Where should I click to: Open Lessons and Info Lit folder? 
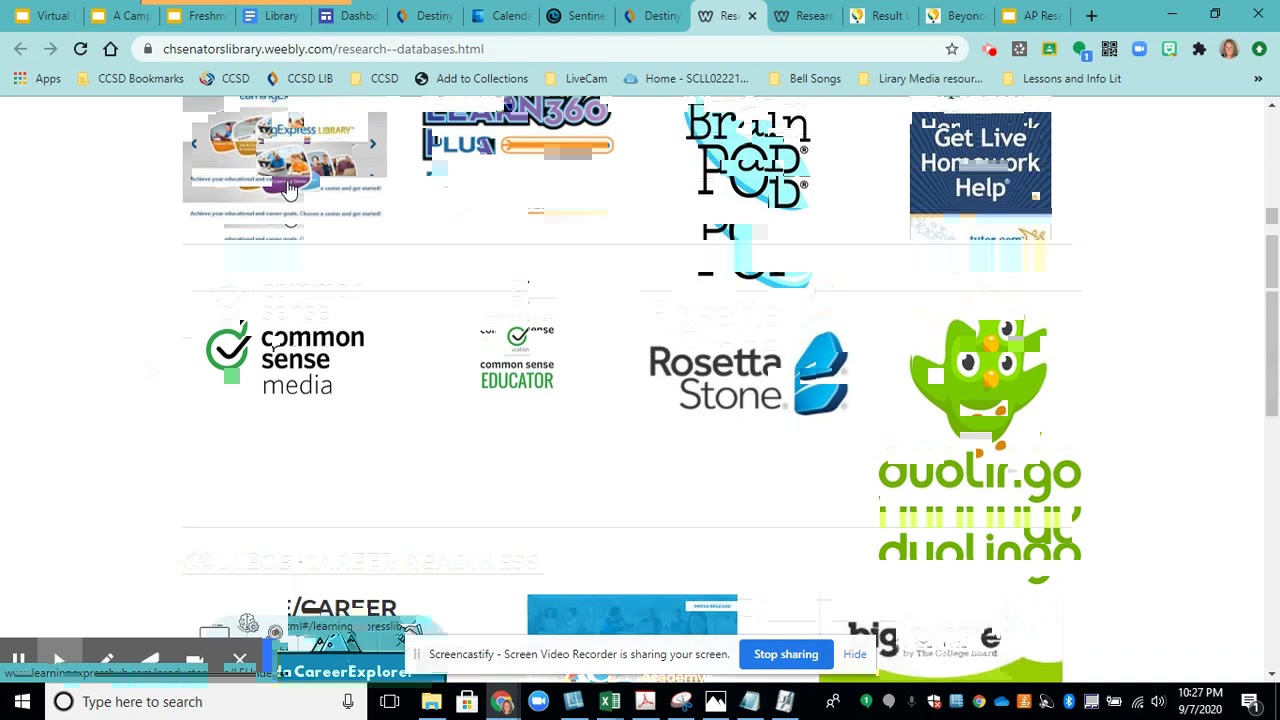tap(1062, 78)
